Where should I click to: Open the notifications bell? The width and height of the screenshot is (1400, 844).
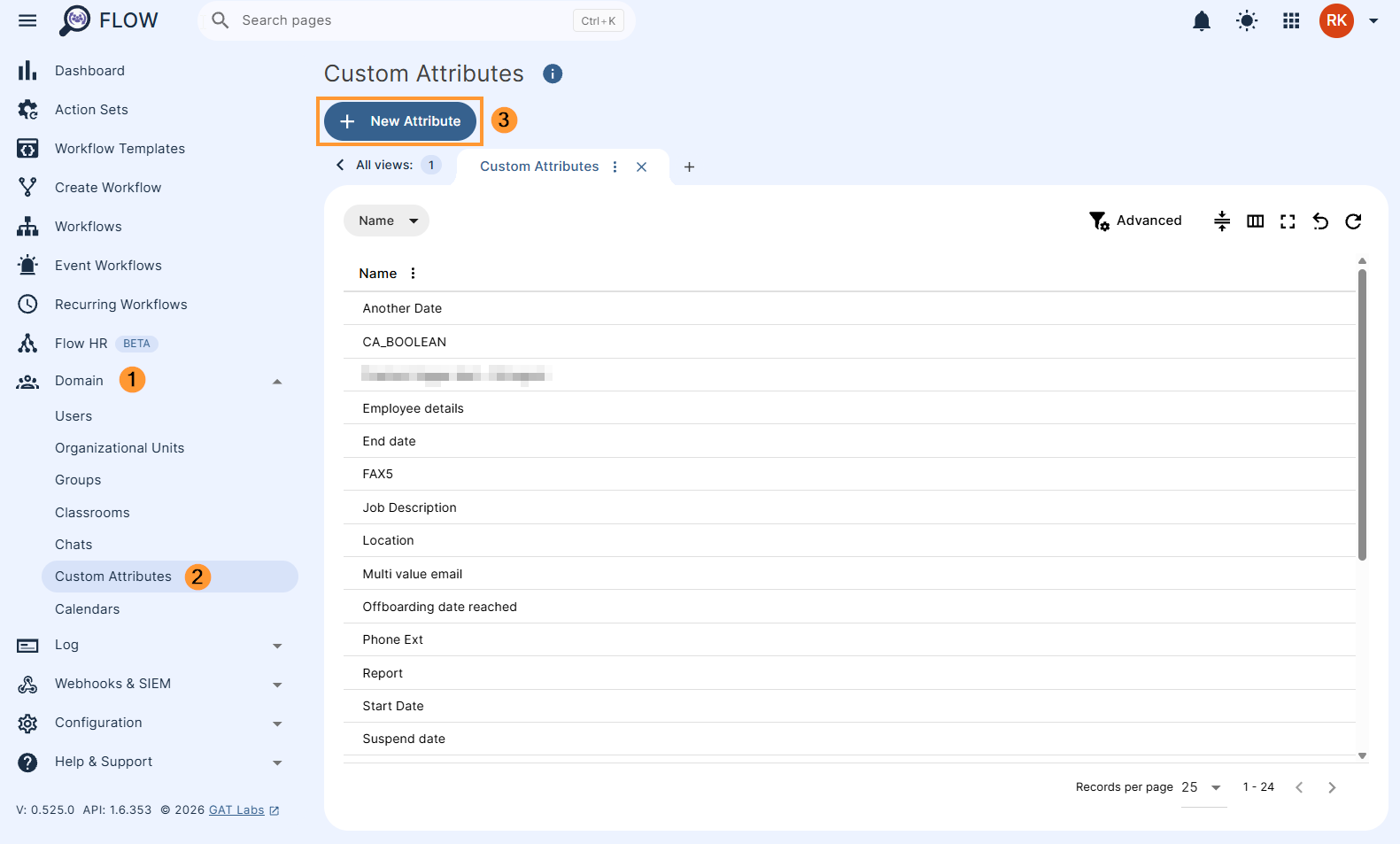tap(1201, 20)
